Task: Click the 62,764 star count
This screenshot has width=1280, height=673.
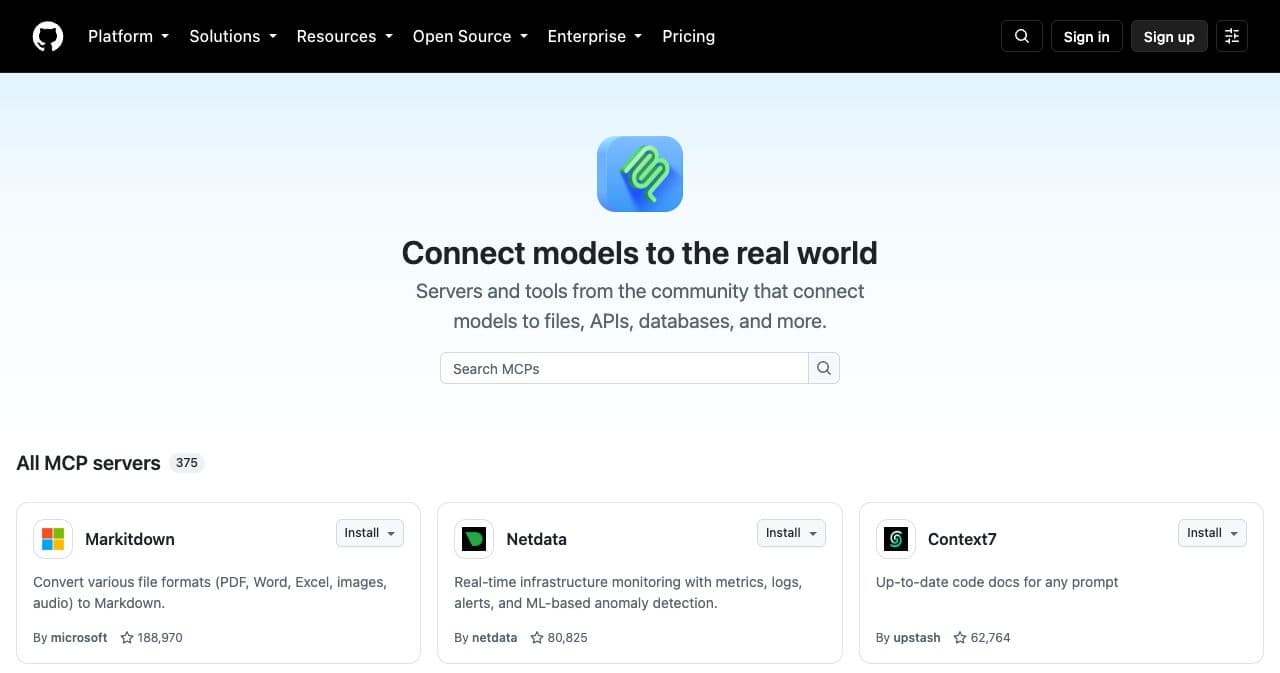Action: [990, 637]
